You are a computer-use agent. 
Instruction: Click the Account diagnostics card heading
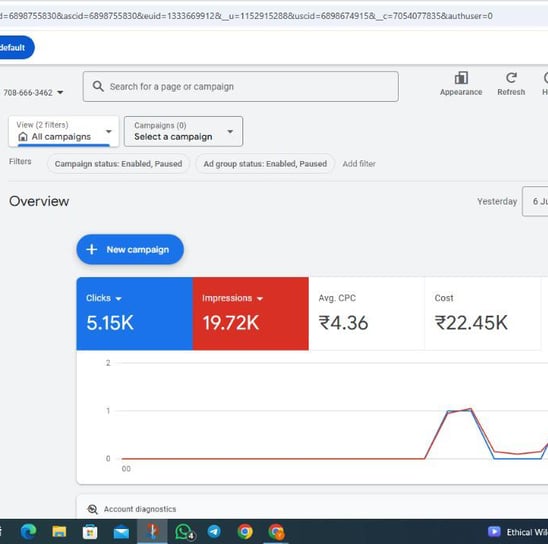pyautogui.click(x=140, y=509)
